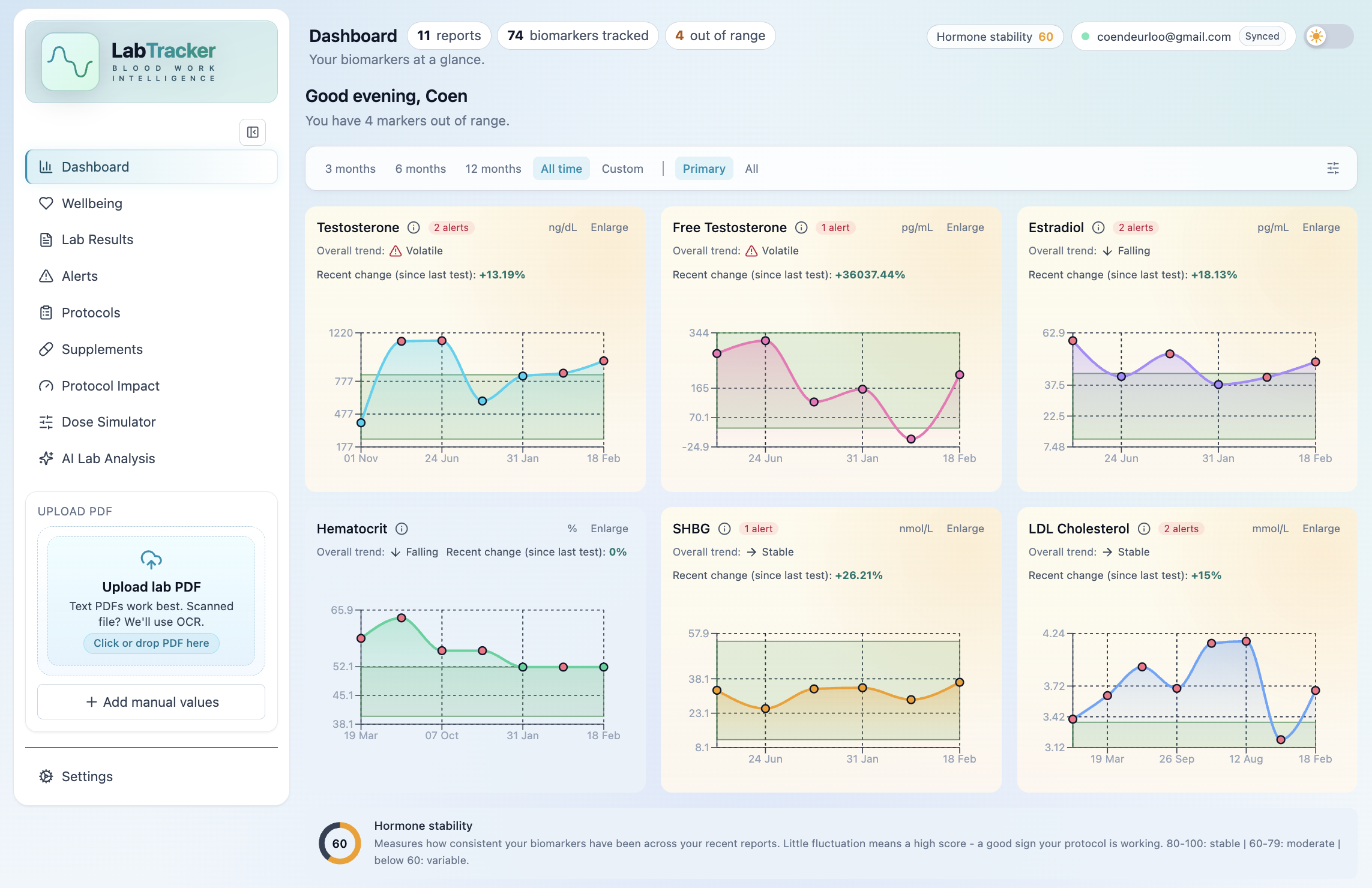Open chart display filter options

pos(1333,169)
